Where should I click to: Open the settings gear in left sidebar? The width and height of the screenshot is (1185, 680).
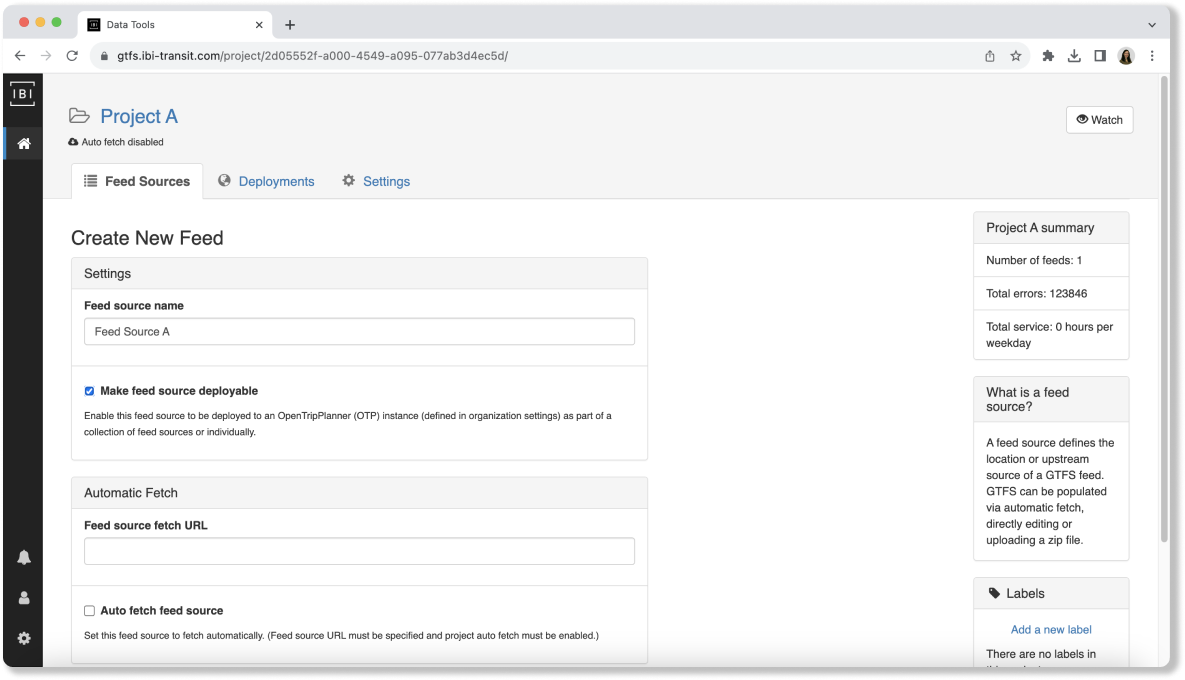coord(24,638)
